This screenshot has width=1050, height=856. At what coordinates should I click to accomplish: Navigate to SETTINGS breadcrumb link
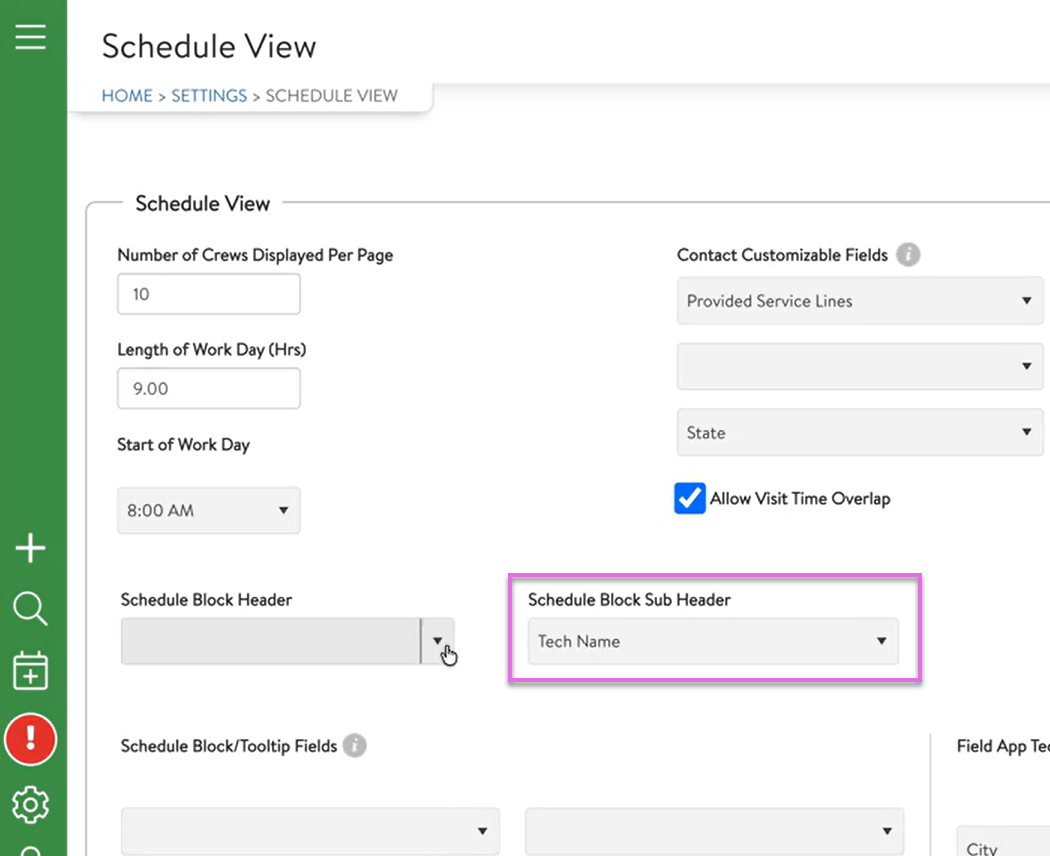click(x=209, y=96)
